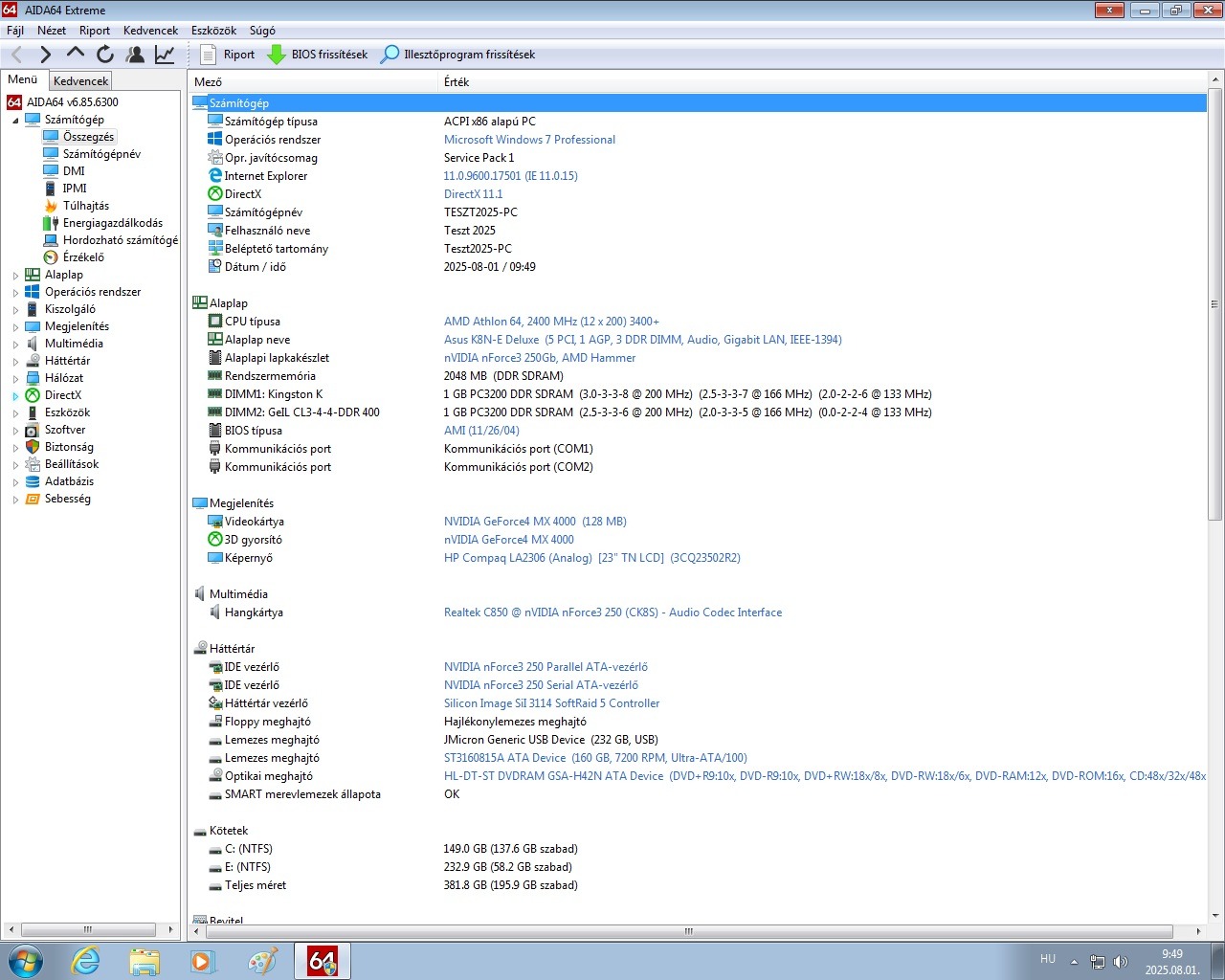The image size is (1225, 980).
Task: Expand the Háttértár tree node
Action: [15, 362]
